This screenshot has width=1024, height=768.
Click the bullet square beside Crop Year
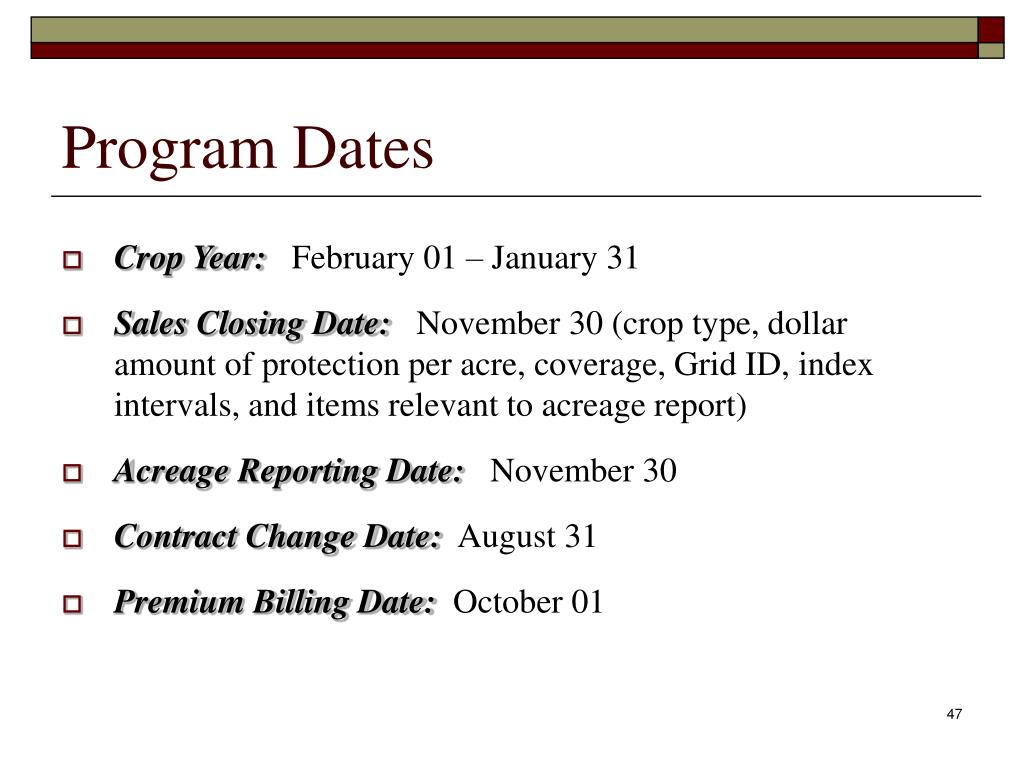tap(73, 262)
